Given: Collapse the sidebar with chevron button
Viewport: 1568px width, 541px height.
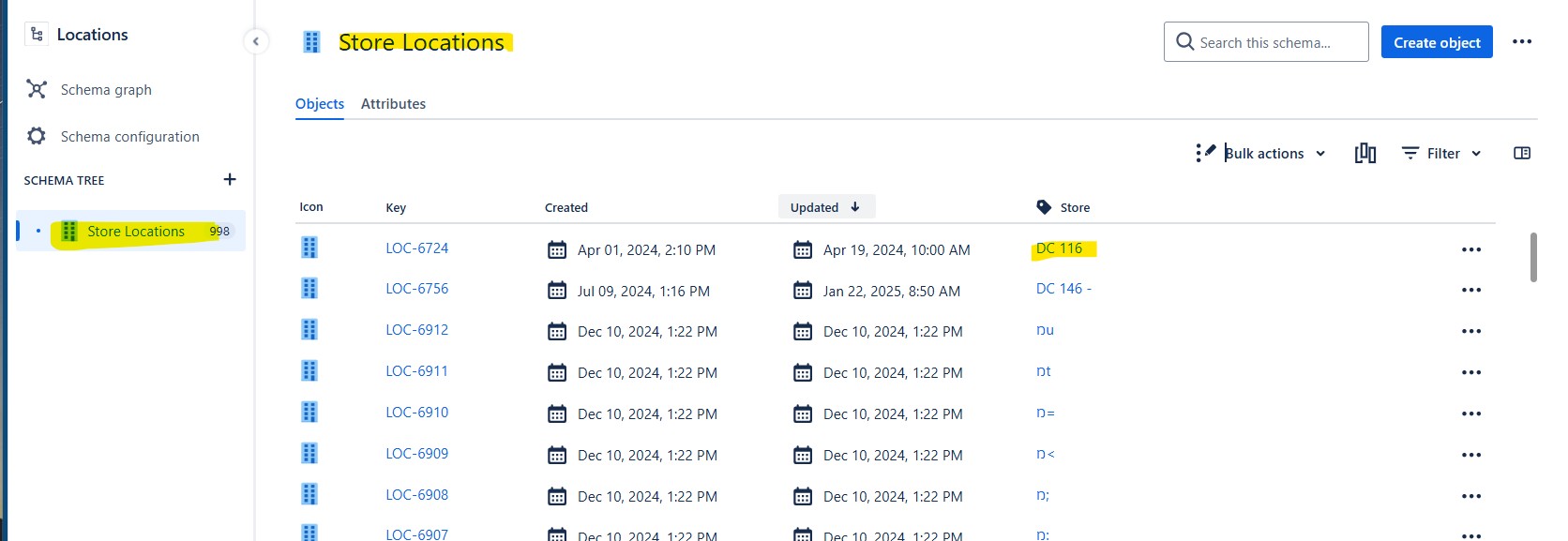Looking at the screenshot, I should pyautogui.click(x=256, y=41).
